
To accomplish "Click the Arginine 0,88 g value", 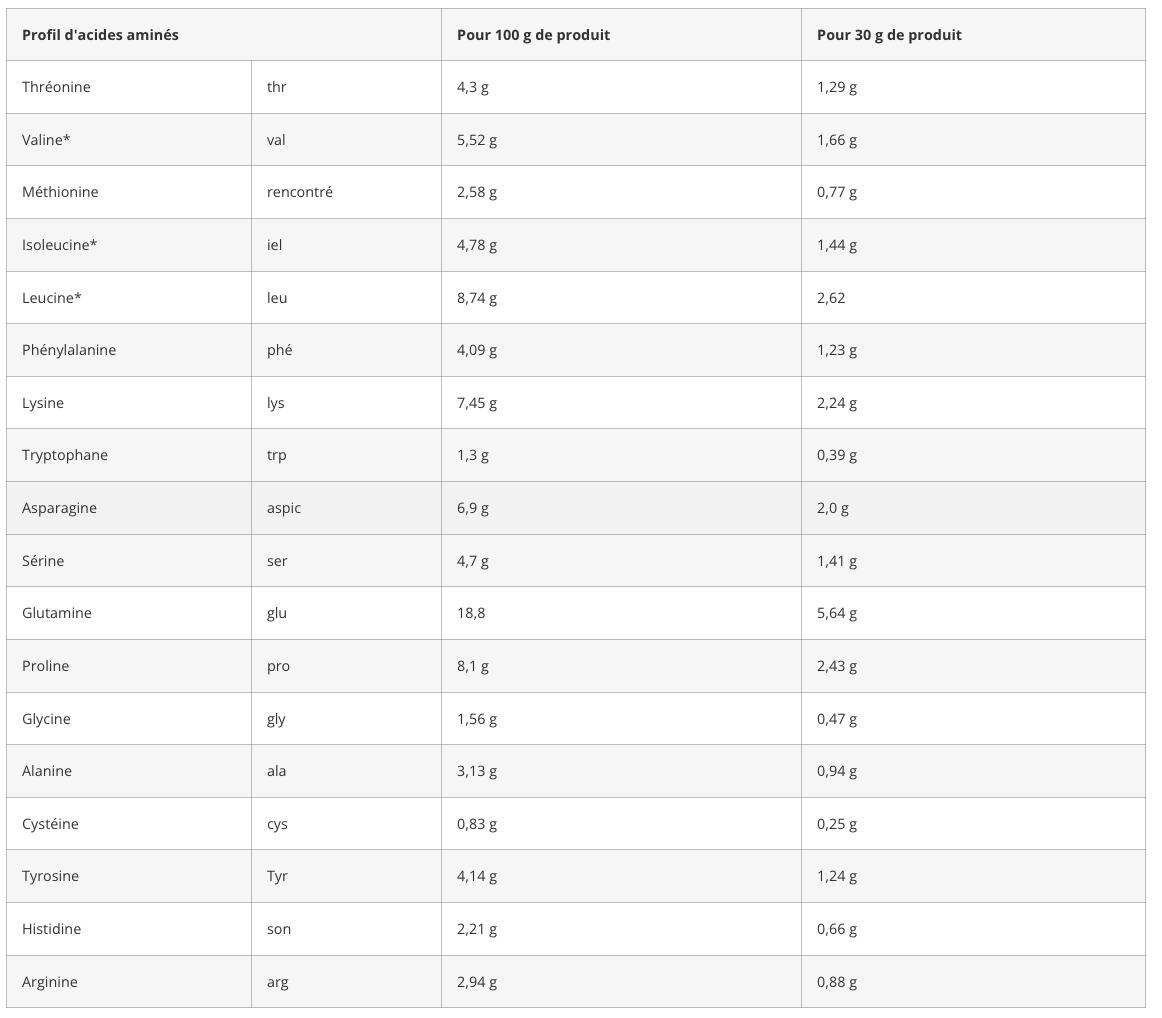I will [x=837, y=982].
